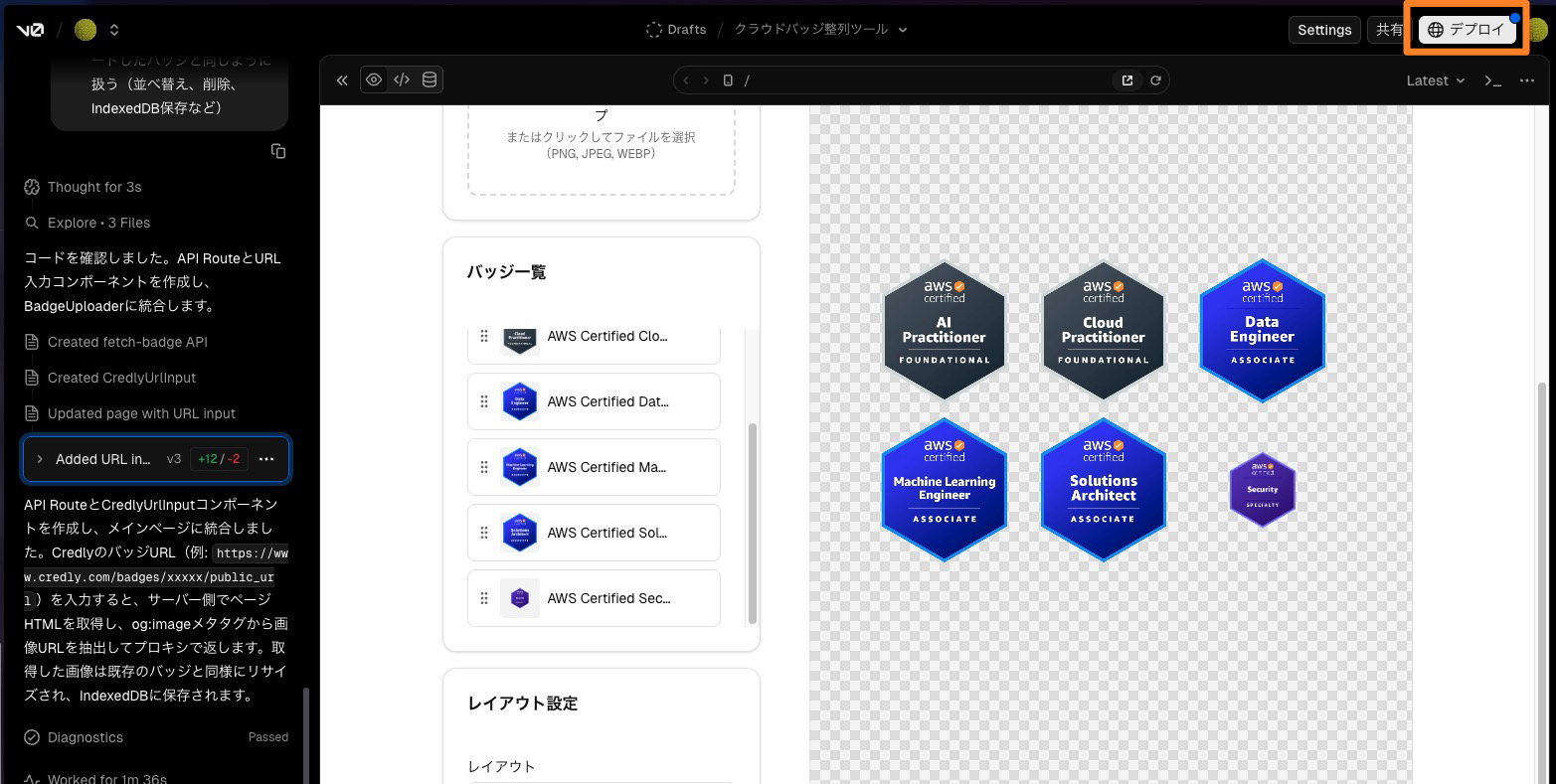1556x784 pixels.
Task: Toggle device size icon in address bar
Action: click(728, 80)
